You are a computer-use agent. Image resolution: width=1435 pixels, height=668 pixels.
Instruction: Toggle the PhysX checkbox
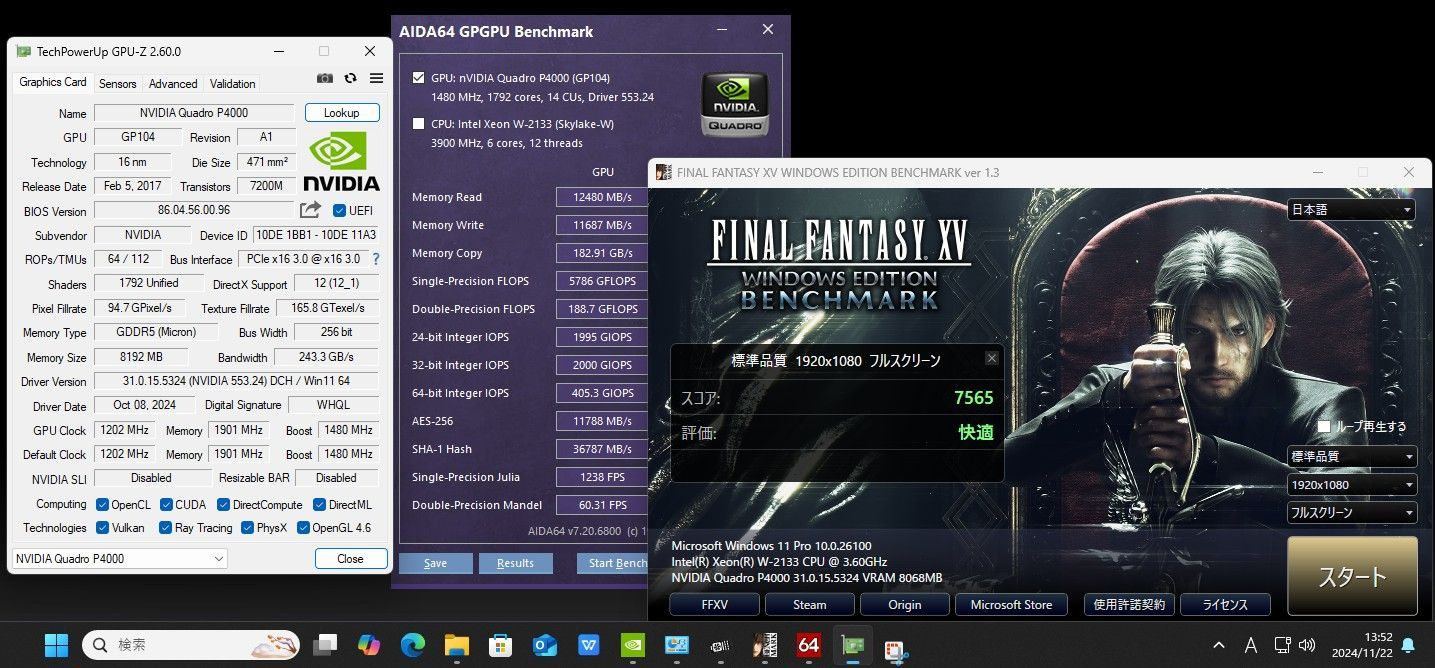(x=247, y=528)
